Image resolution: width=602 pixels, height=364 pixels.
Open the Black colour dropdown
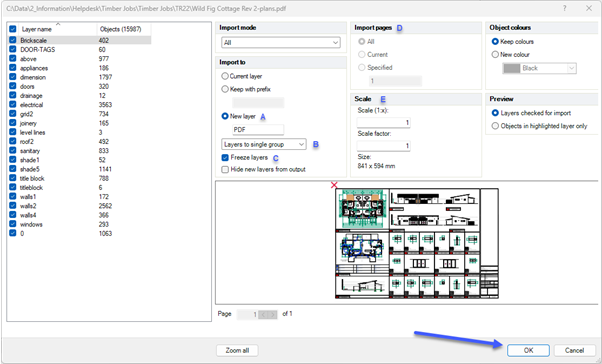click(x=539, y=68)
